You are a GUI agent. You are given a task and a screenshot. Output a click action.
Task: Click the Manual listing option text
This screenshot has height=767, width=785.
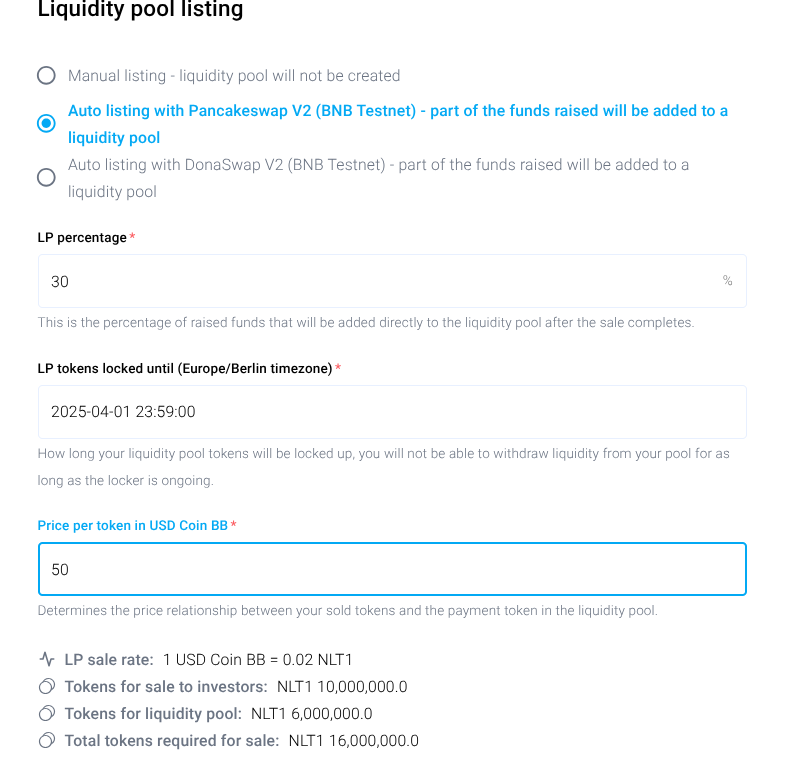click(234, 75)
